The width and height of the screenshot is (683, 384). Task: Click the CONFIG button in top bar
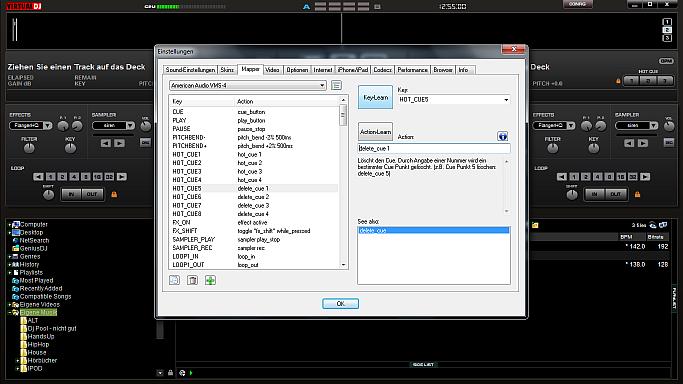tap(577, 4)
